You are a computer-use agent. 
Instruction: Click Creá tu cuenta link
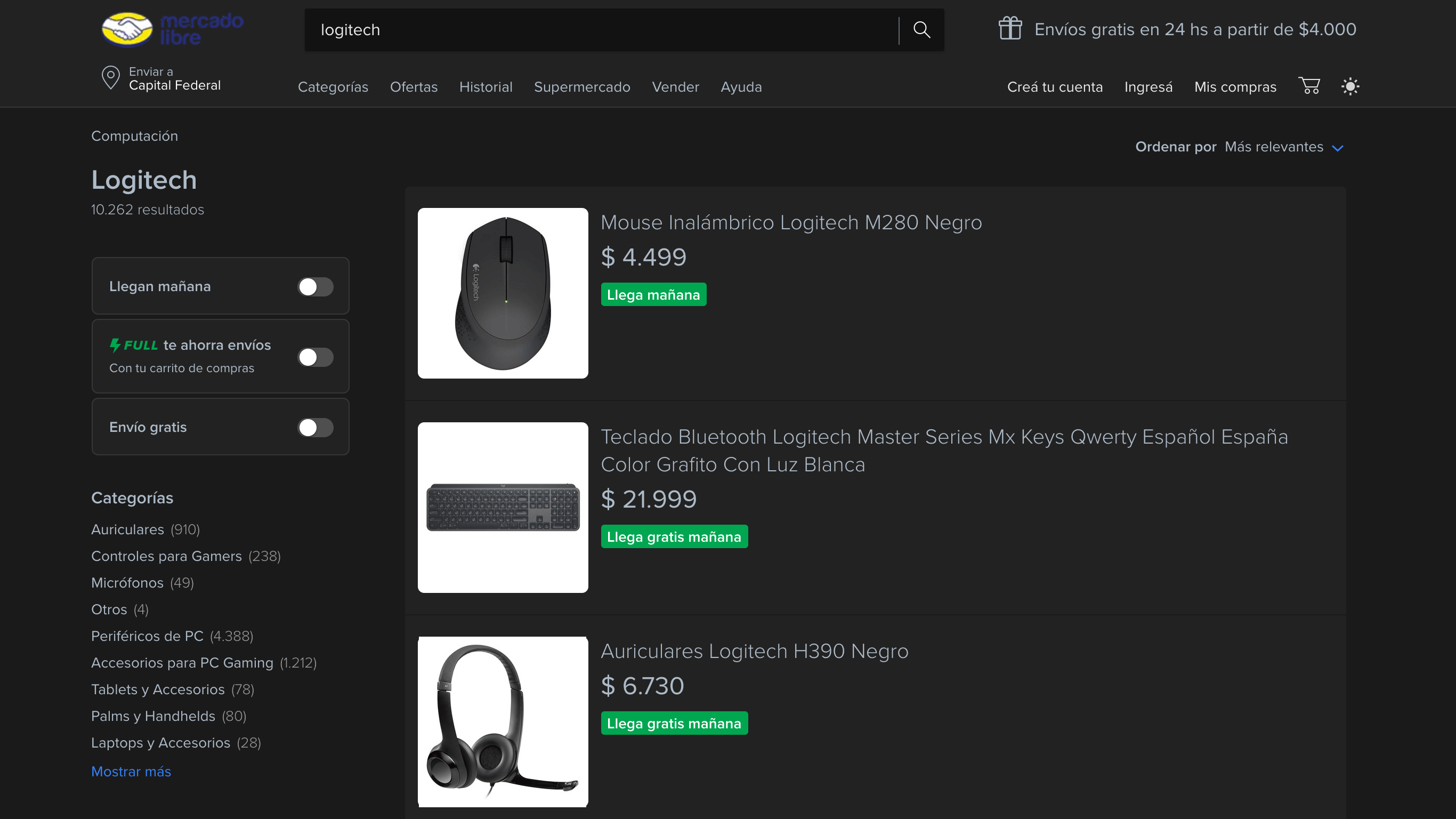coord(1055,86)
